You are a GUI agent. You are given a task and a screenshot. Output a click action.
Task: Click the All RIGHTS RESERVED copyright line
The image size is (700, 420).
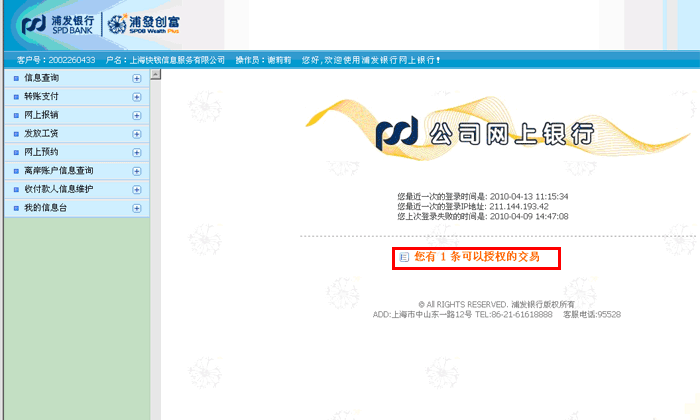(x=496, y=304)
